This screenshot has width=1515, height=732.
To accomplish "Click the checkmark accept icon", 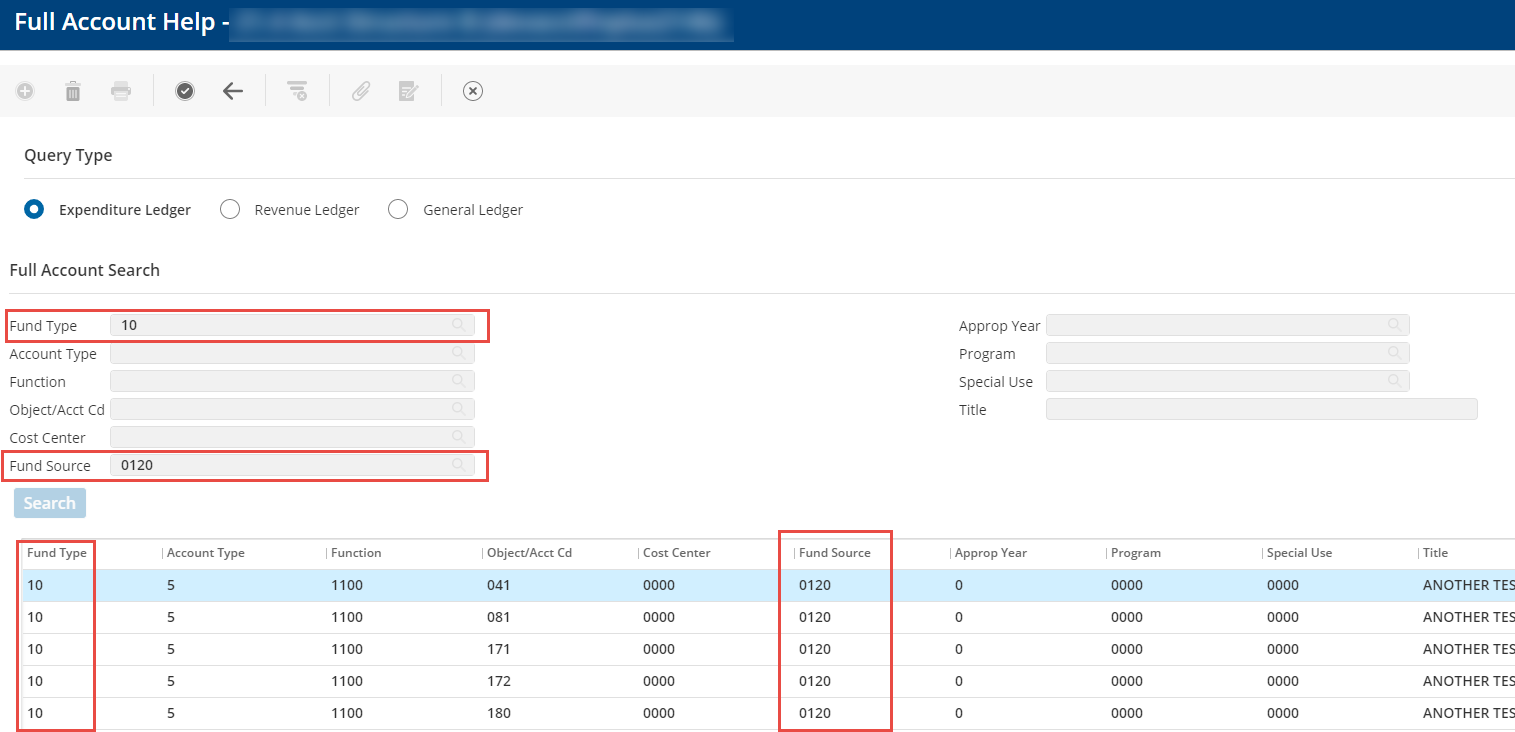I will (185, 91).
